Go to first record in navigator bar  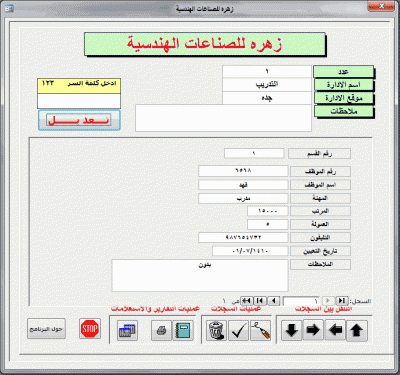pyautogui.click(x=341, y=301)
